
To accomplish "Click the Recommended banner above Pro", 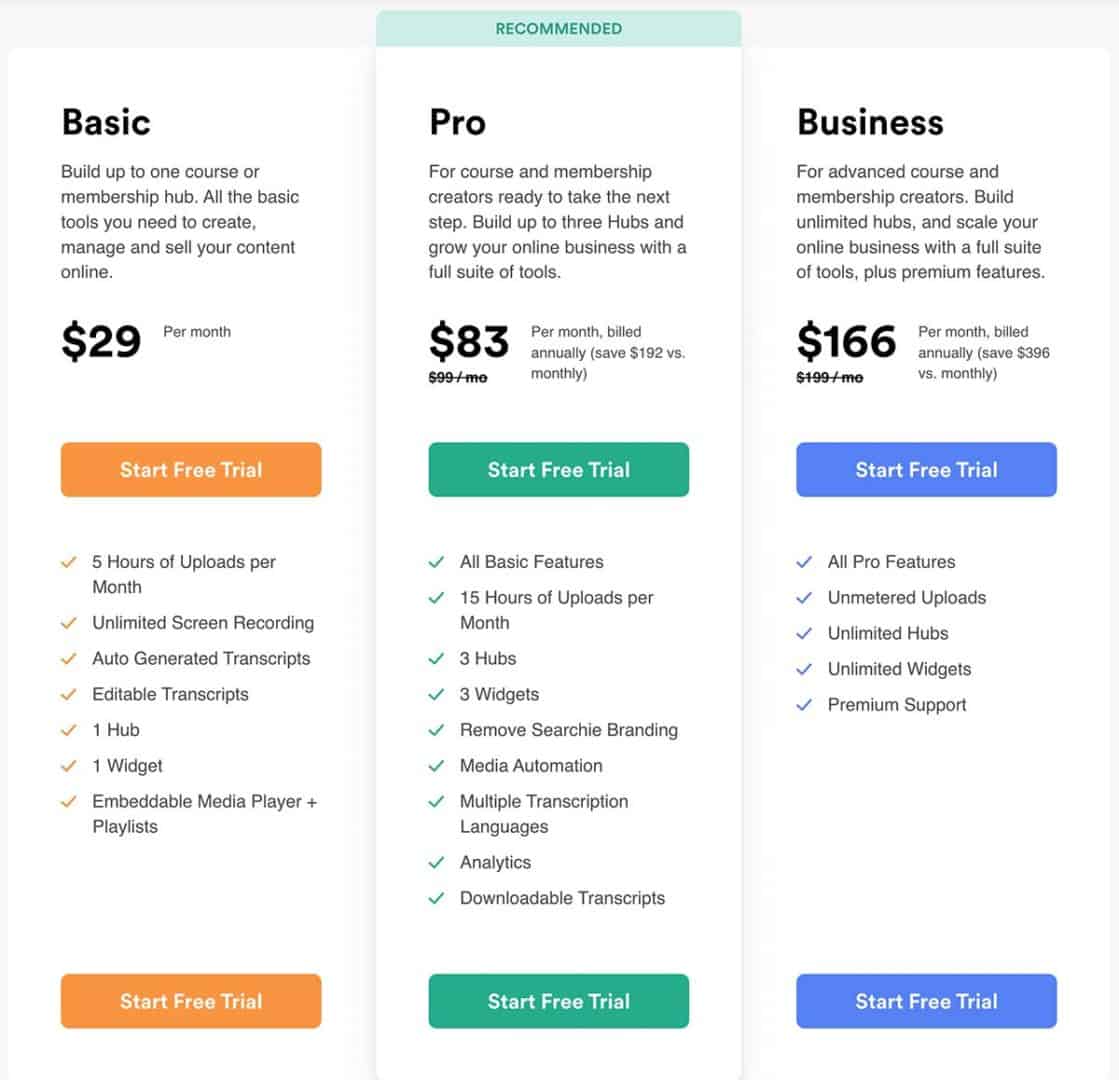I will pyautogui.click(x=558, y=29).
